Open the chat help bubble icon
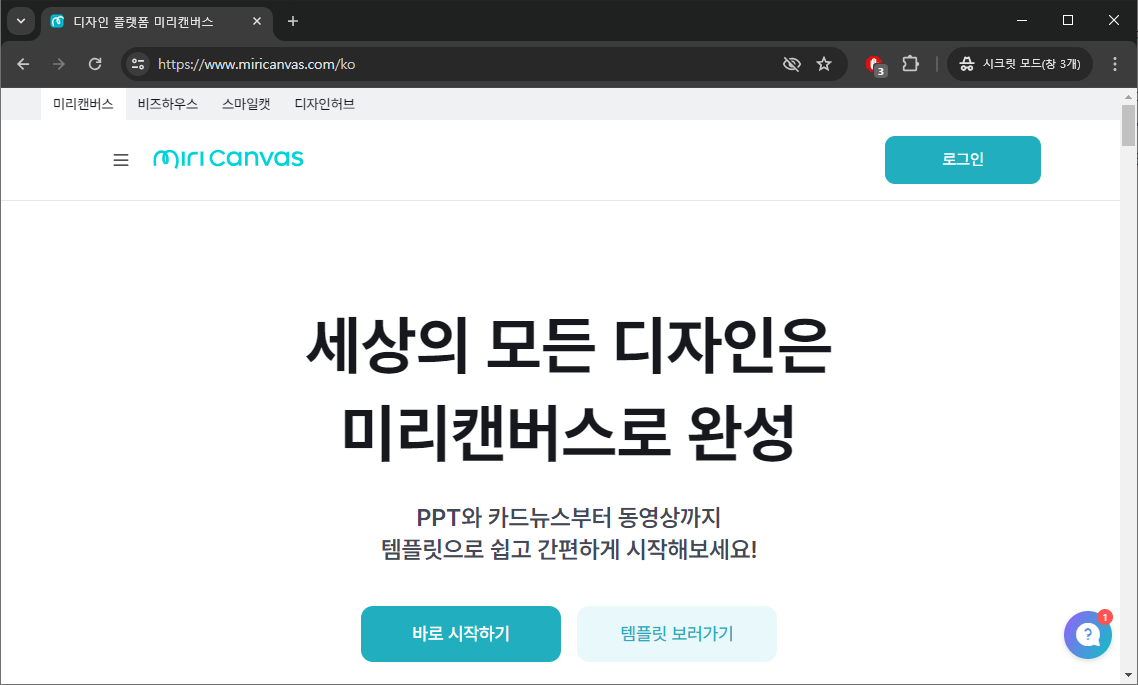The width and height of the screenshot is (1138, 685). pyautogui.click(x=1087, y=635)
